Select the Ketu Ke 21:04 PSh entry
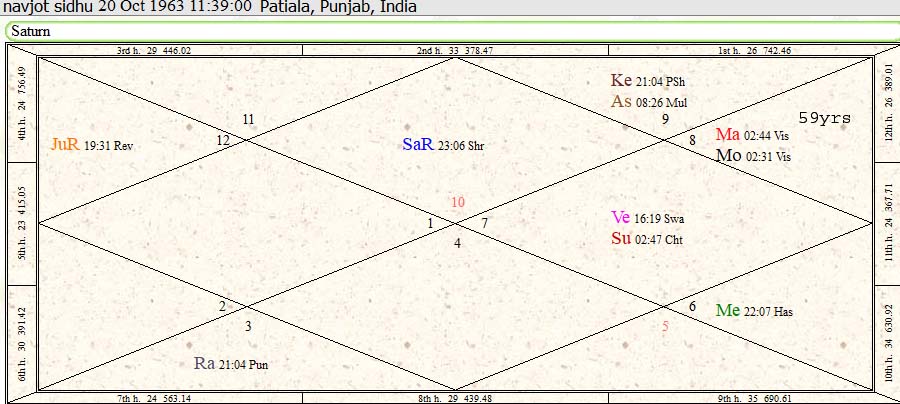The image size is (900, 404). pos(648,81)
